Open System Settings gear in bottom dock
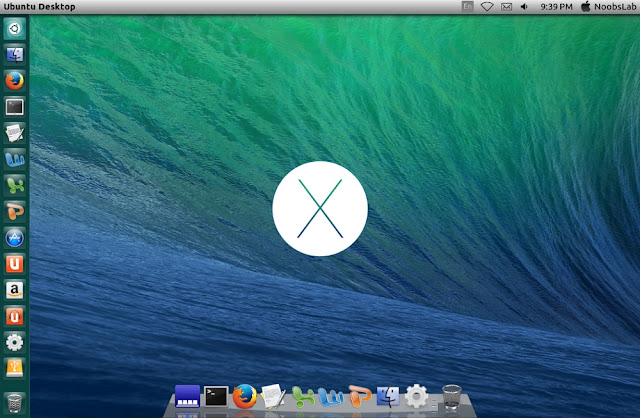The width and height of the screenshot is (640, 418). (416, 396)
